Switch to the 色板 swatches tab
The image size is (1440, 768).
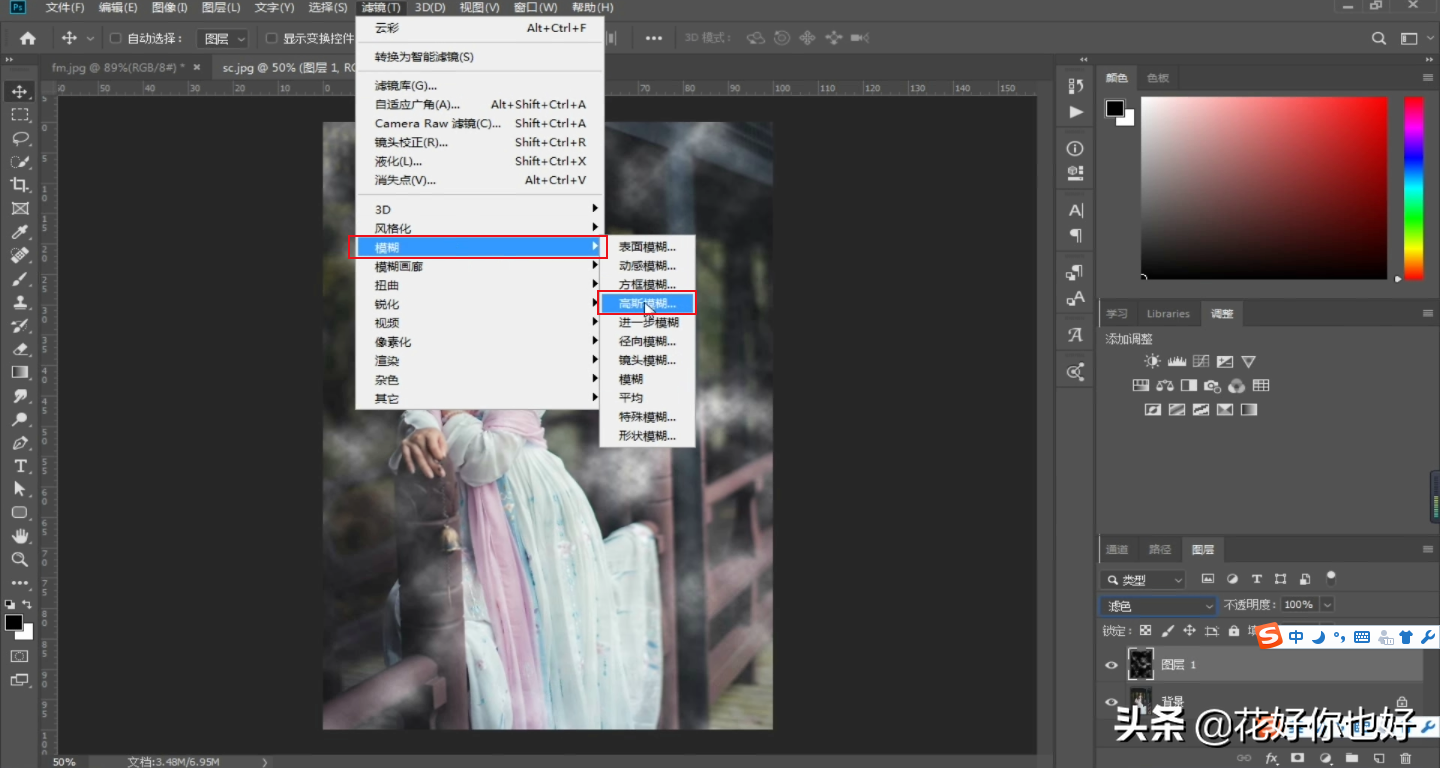1158,78
